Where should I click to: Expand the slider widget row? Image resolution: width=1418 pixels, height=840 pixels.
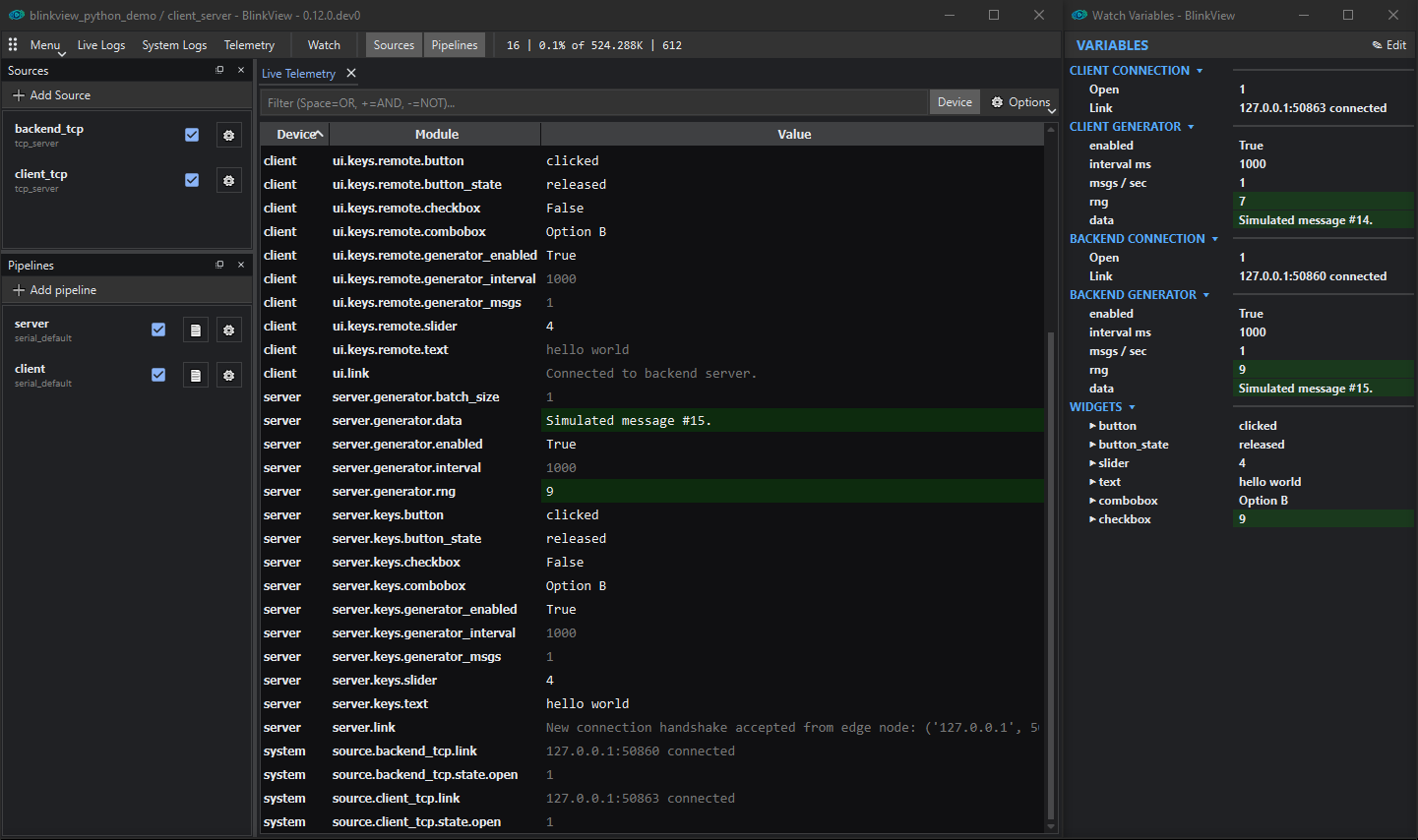tap(1092, 463)
